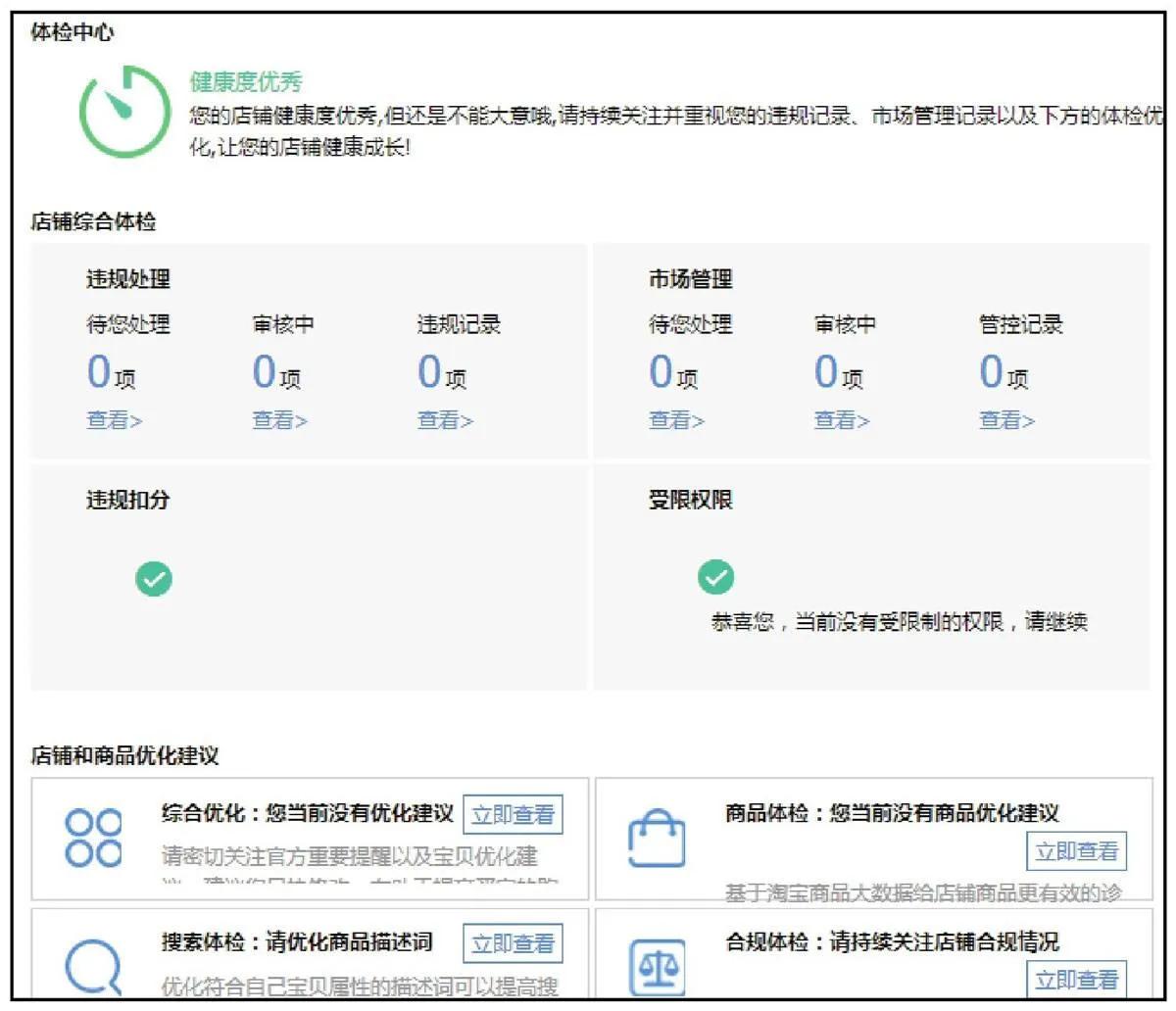Open the 健康度优秀 status indicator

coord(244,82)
